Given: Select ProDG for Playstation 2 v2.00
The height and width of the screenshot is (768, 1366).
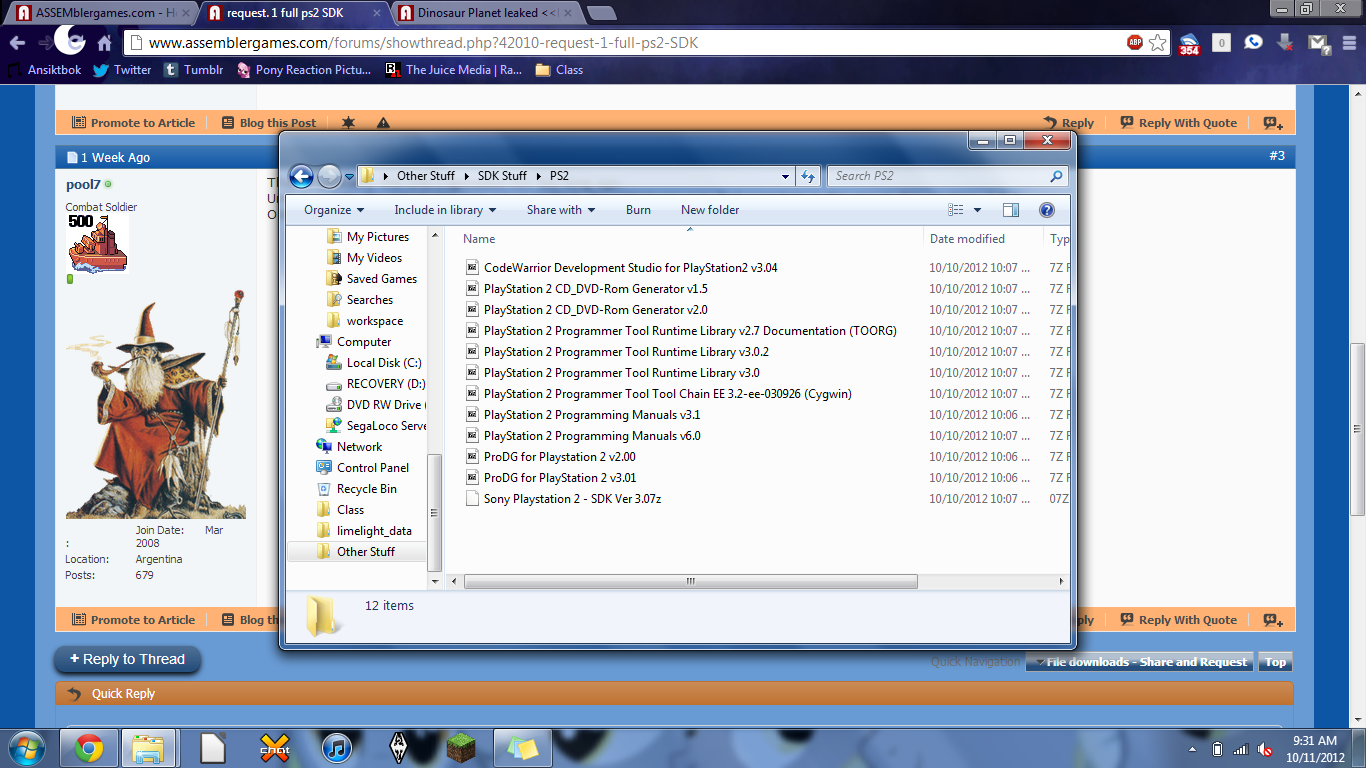Looking at the screenshot, I should 559,457.
